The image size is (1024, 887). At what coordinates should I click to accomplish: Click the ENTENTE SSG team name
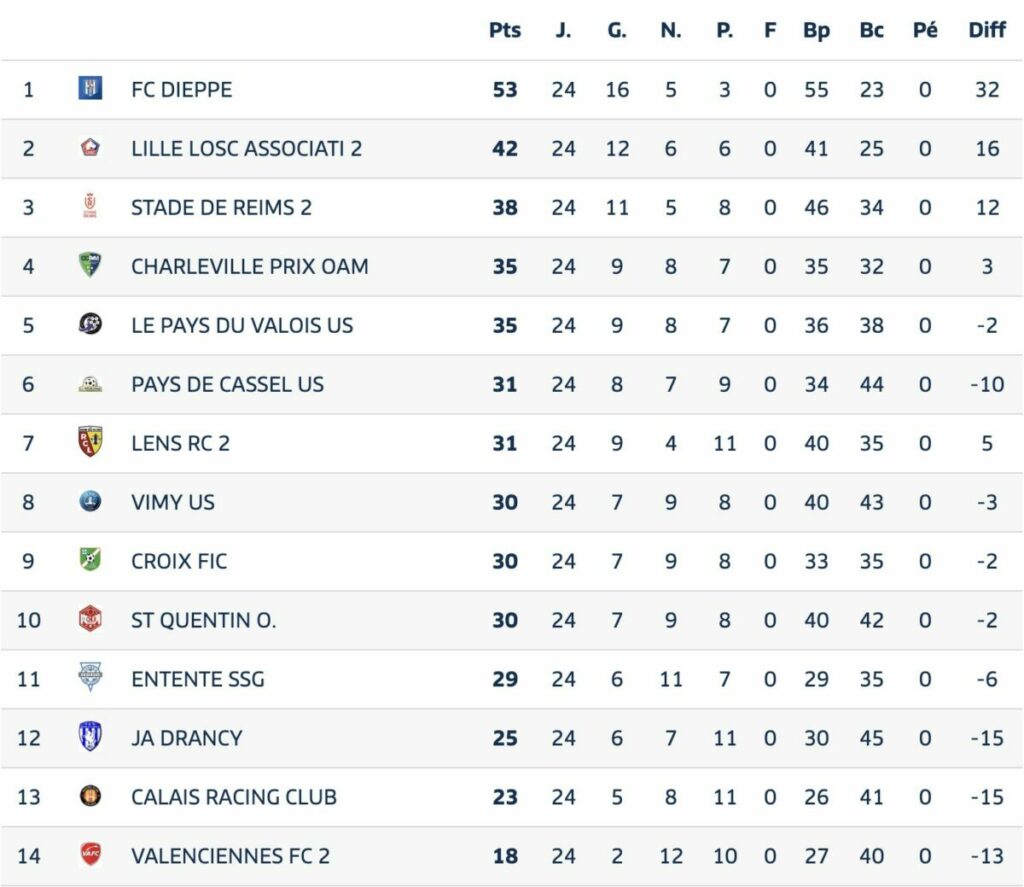198,679
